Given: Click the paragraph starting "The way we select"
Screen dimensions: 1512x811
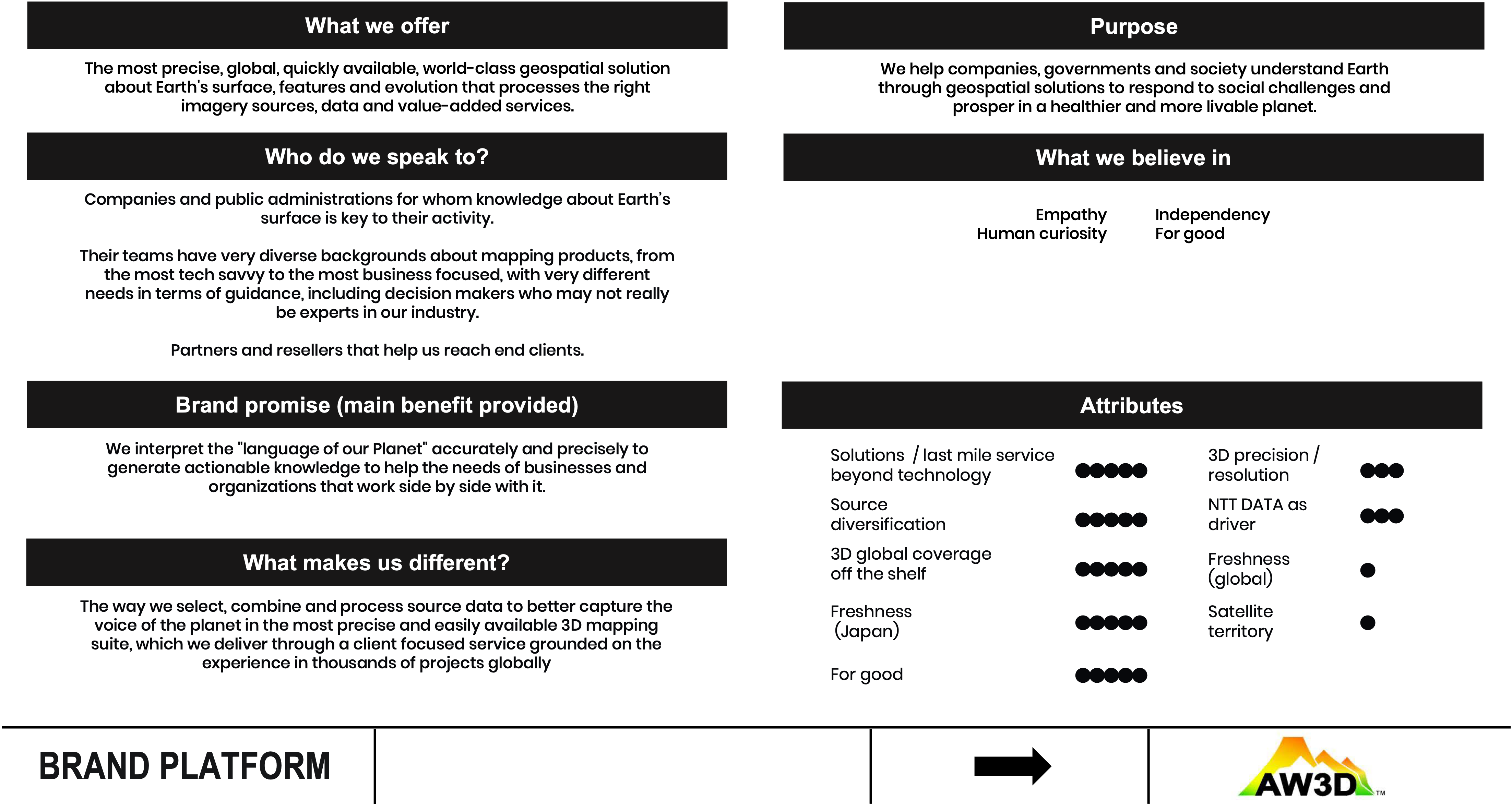Looking at the screenshot, I should (376, 634).
